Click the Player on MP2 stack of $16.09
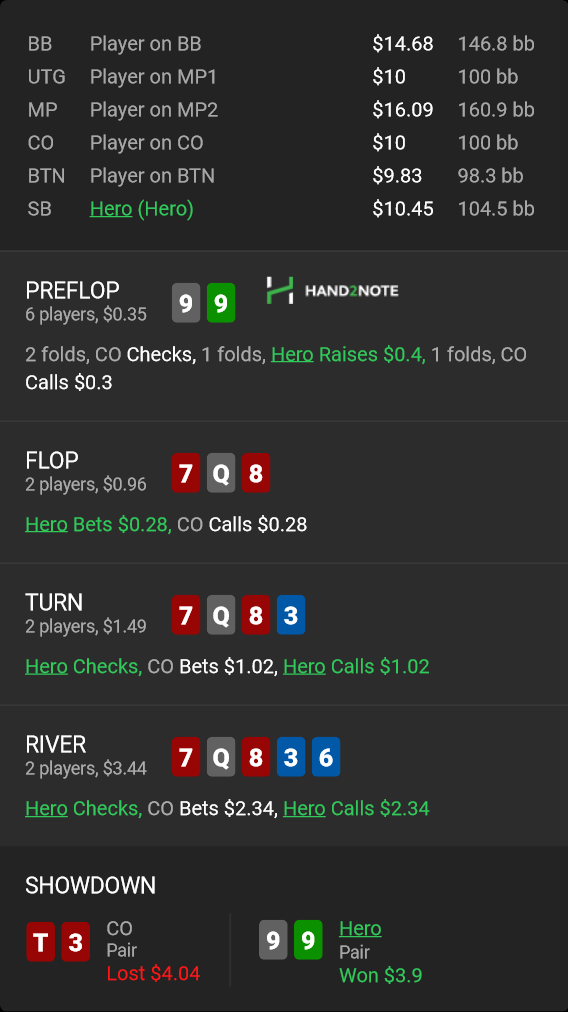The height and width of the screenshot is (1012, 568). tap(403, 110)
